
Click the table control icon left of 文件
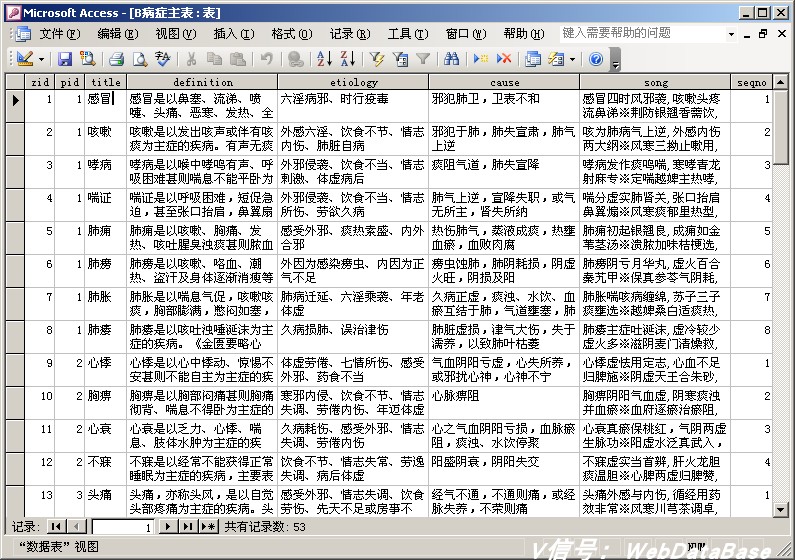coord(23,33)
